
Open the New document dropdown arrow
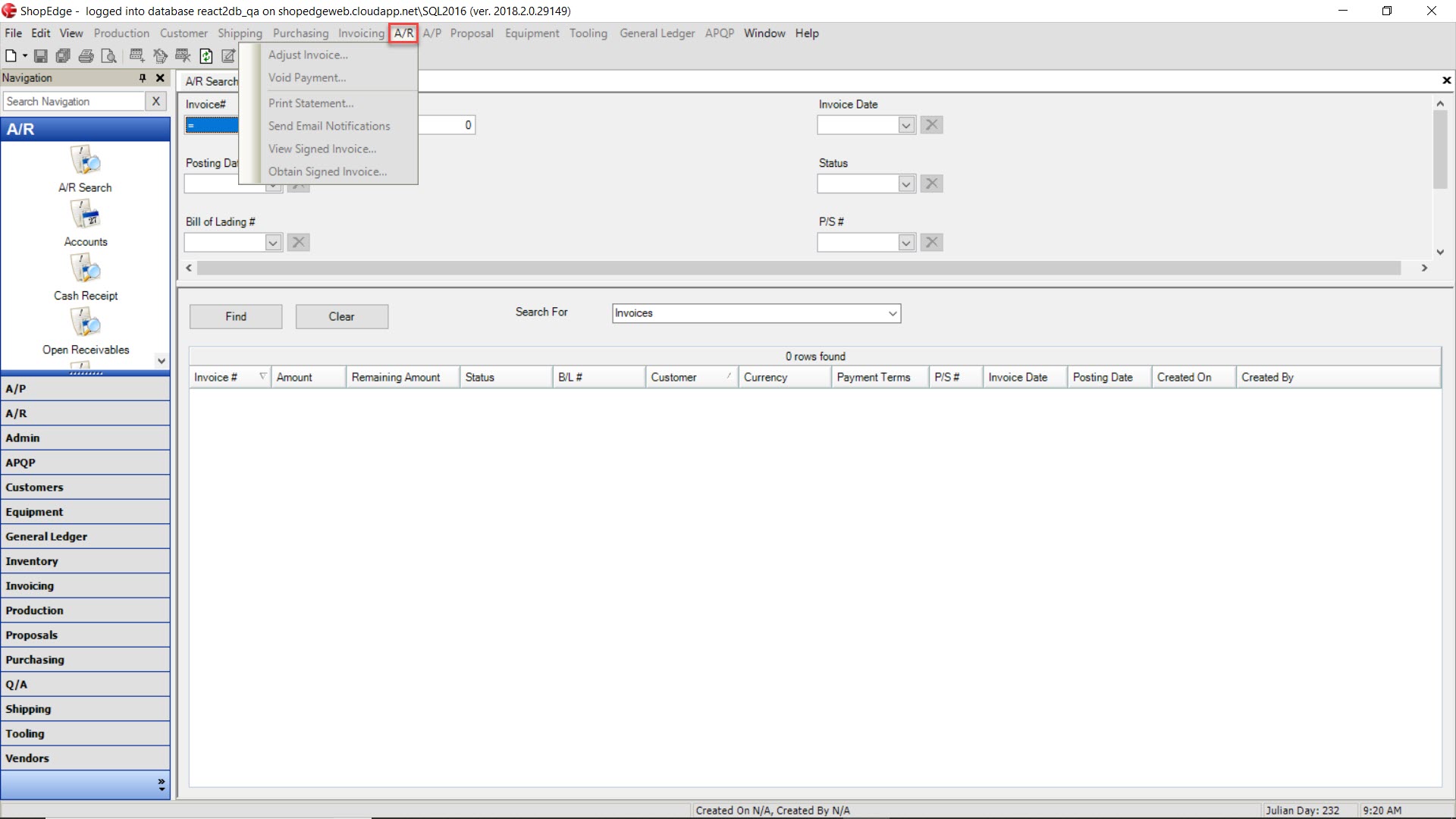tap(25, 55)
